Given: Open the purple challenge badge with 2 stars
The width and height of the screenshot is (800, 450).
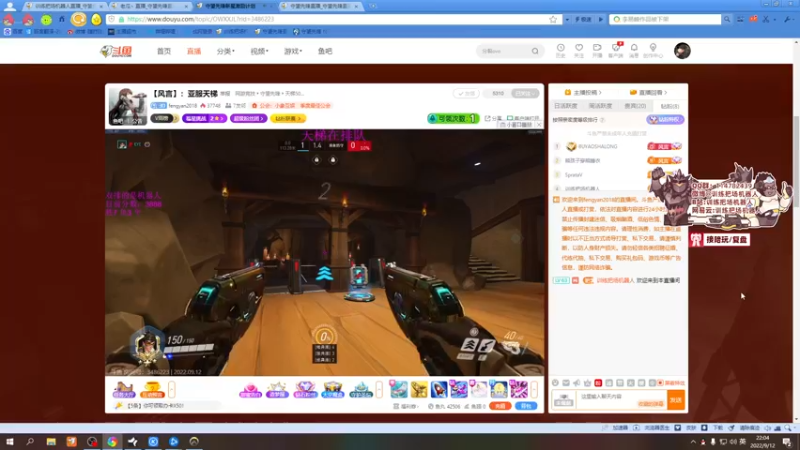Looking at the screenshot, I should click(204, 118).
